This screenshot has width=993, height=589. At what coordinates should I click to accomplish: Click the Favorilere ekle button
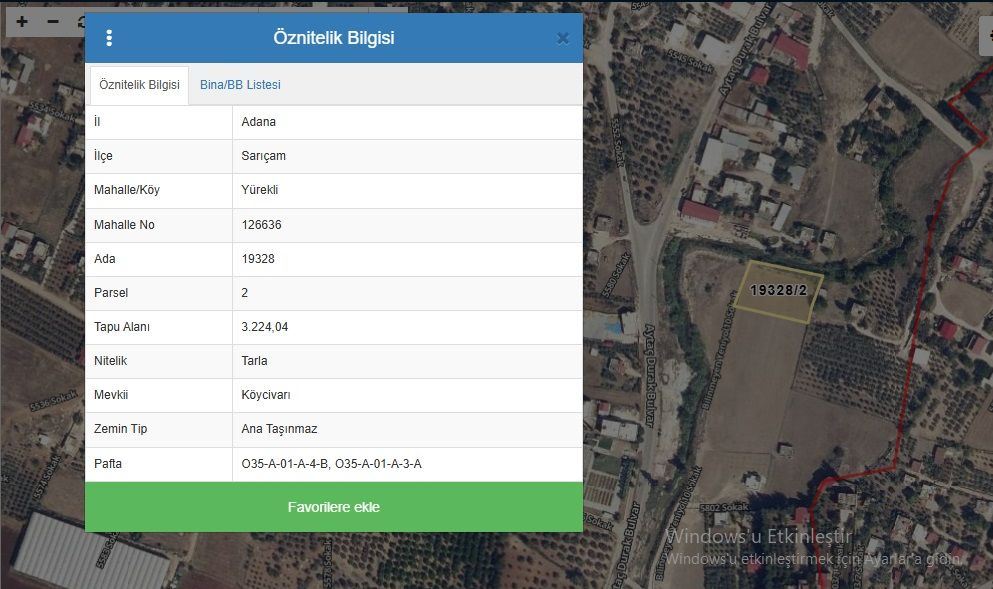pyautogui.click(x=334, y=507)
